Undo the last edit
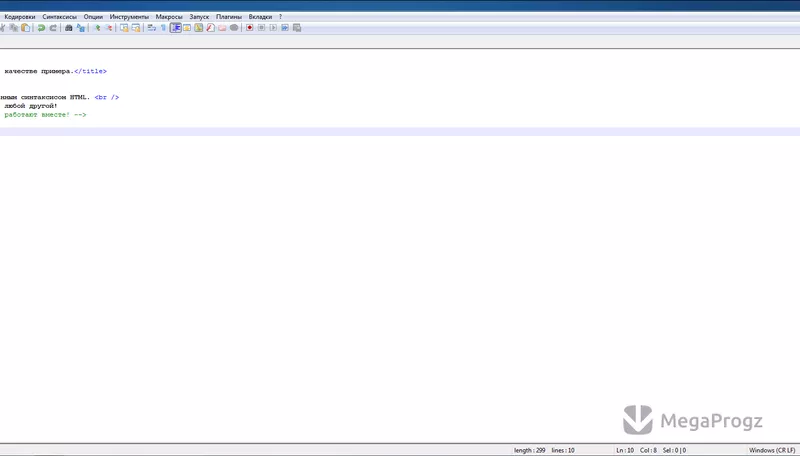The width and height of the screenshot is (800, 456). pos(41,28)
